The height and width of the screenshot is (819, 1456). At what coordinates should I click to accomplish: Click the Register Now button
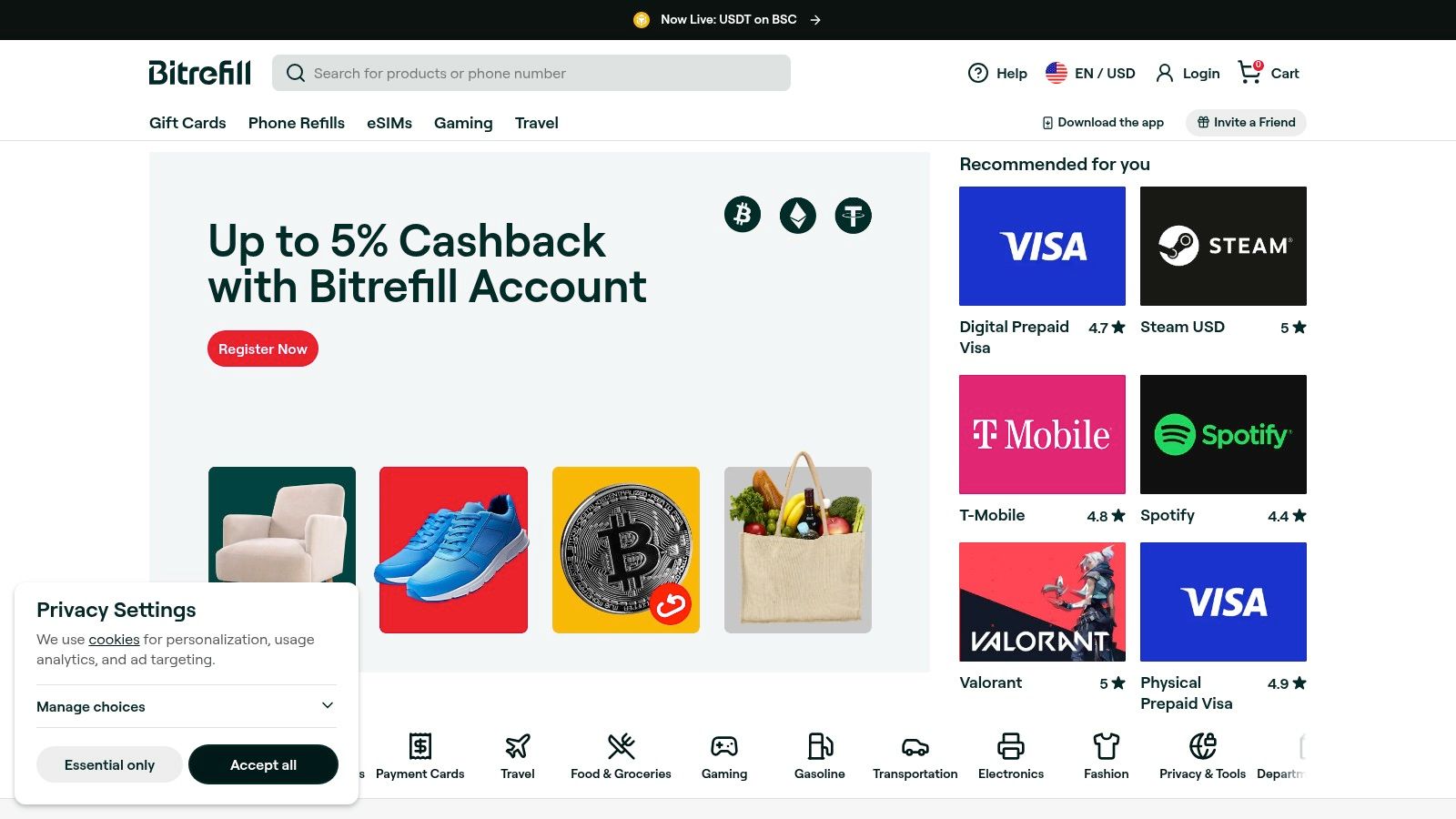click(x=263, y=349)
